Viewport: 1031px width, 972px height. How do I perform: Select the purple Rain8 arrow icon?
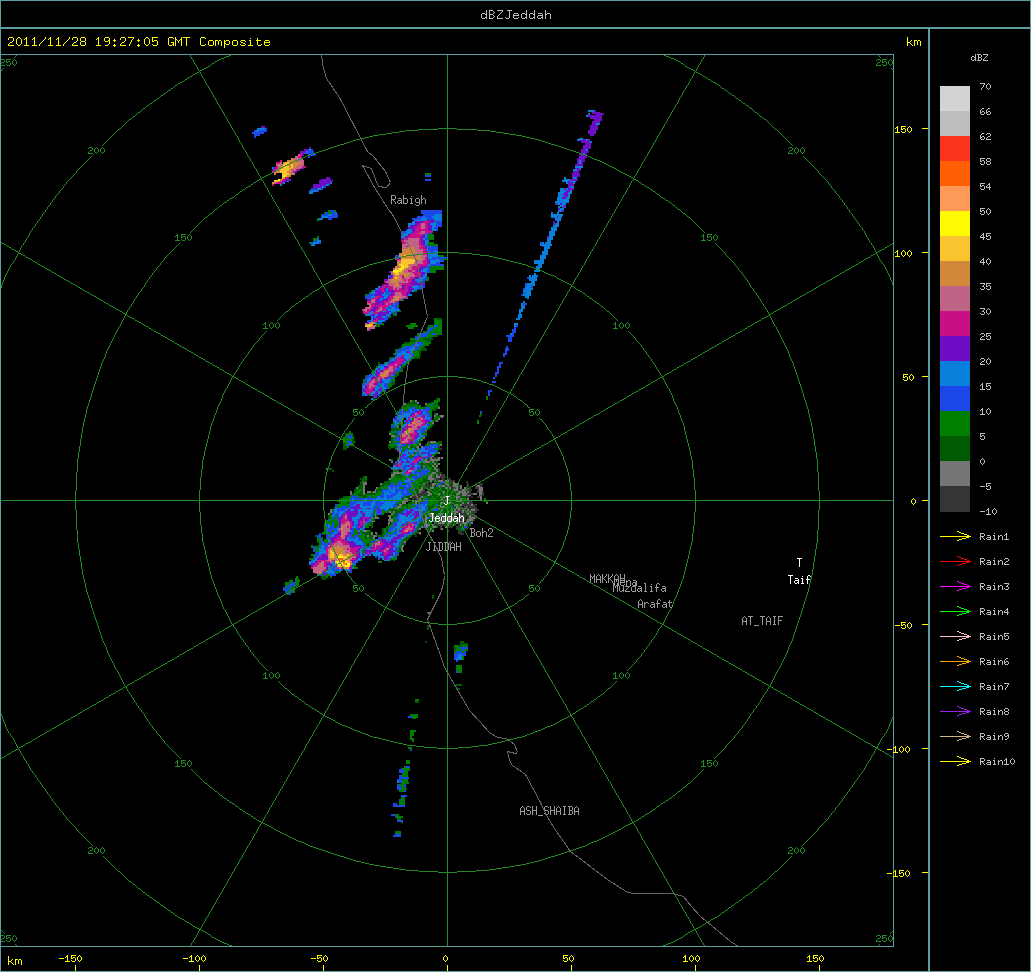[955, 712]
